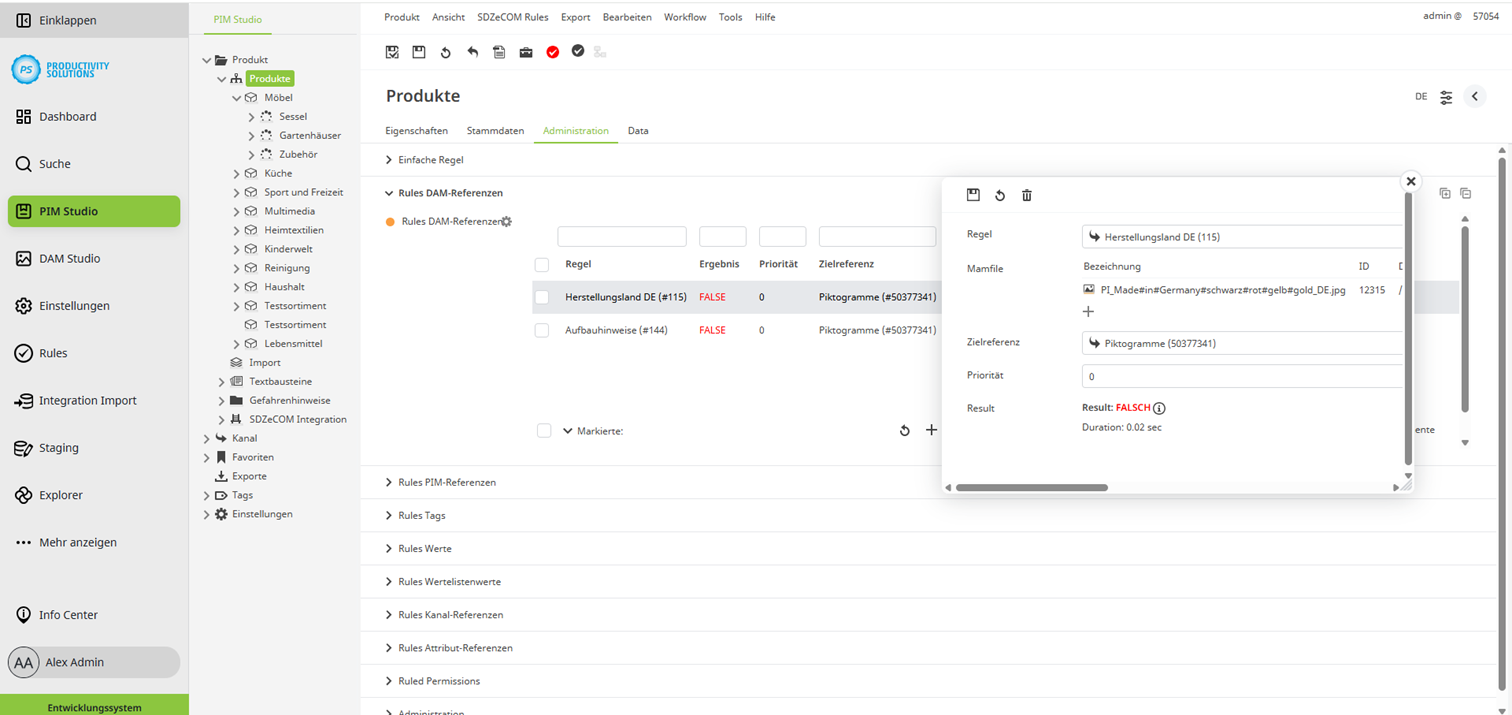Screen dimensions: 1512x715
Task: Click the briefcase icon in the main toolbar
Action: click(x=526, y=52)
